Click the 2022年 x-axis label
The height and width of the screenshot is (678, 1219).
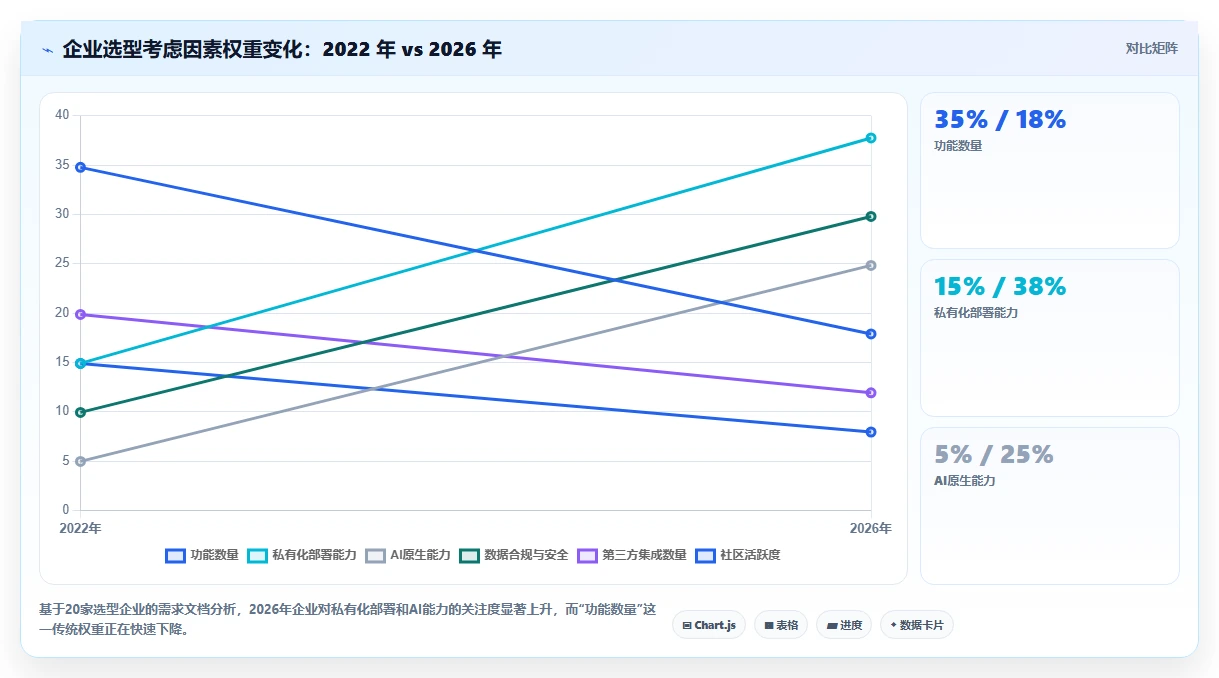click(x=80, y=528)
